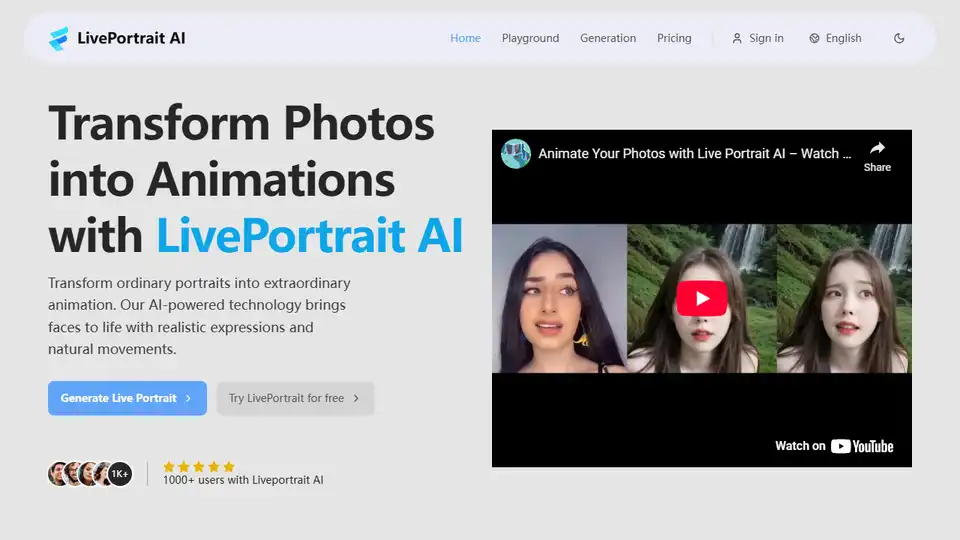Screen dimensions: 960x540
Task: Click the globe icon beside English
Action: (814, 39)
